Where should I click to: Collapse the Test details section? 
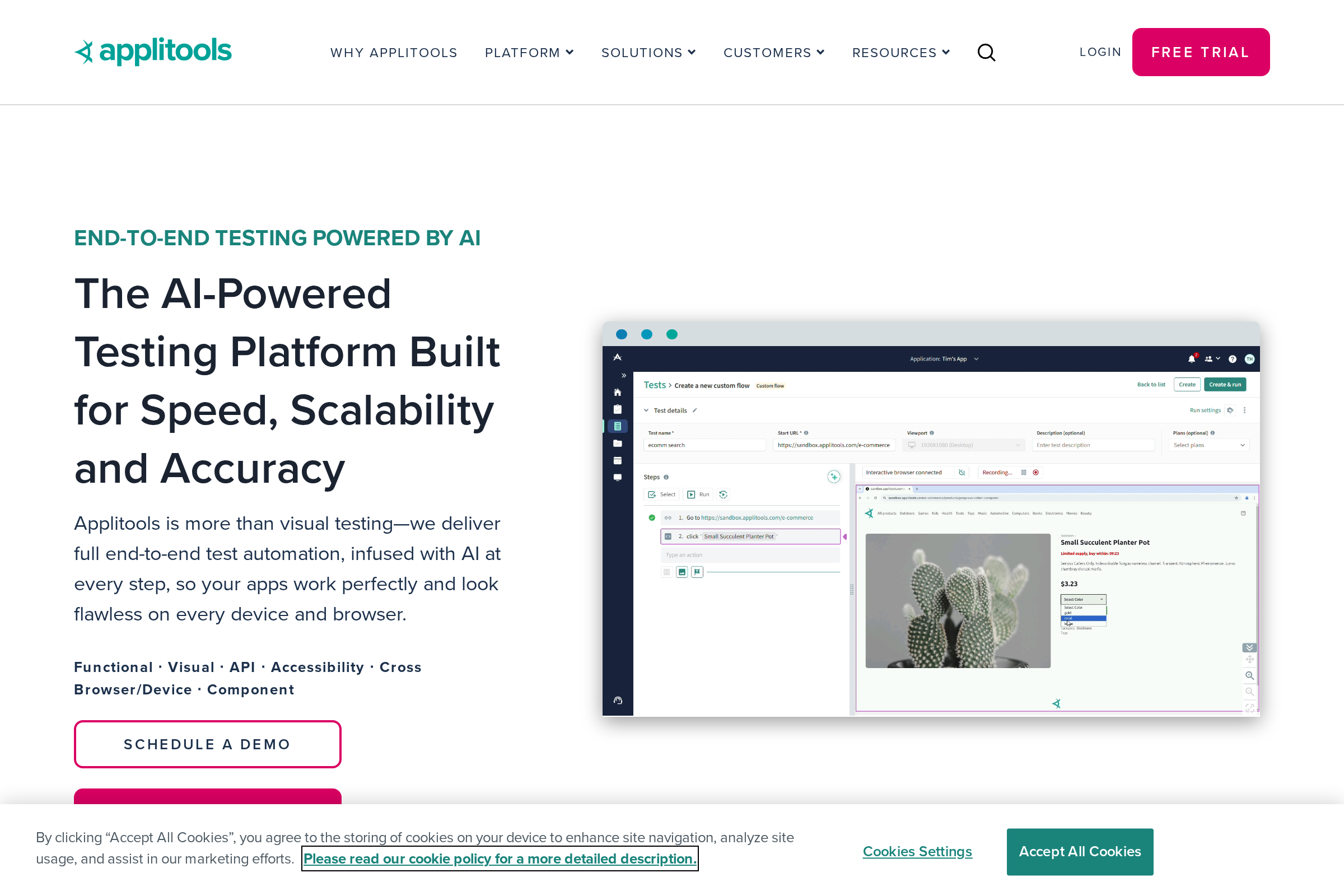pyautogui.click(x=646, y=410)
